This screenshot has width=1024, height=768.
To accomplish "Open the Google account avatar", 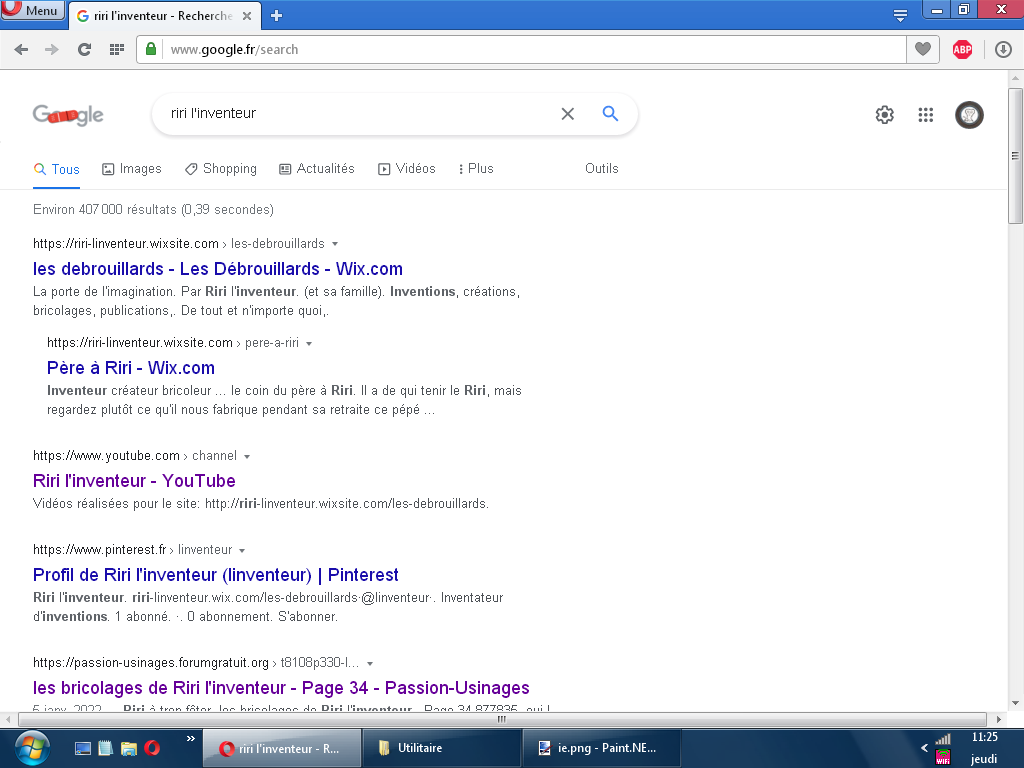I will pos(969,115).
